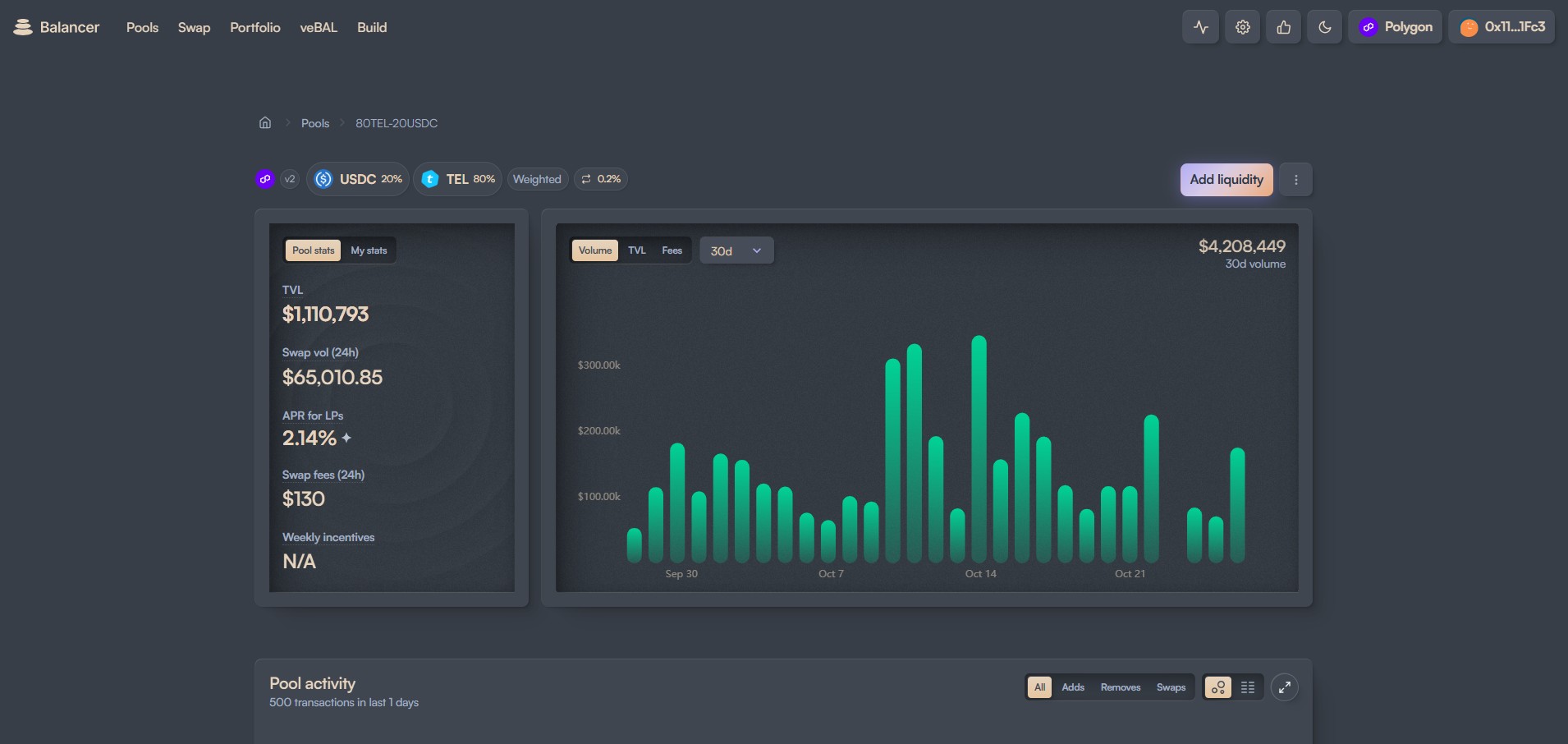
Task: Open the settings gear icon
Action: (1242, 27)
